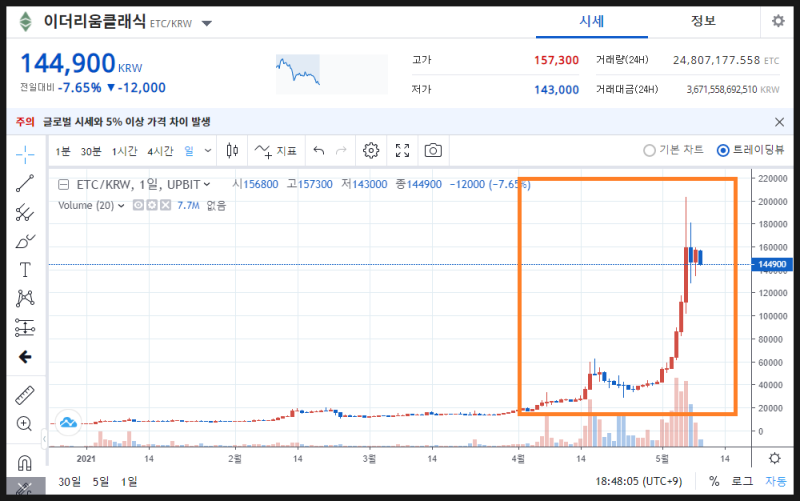Select the 4시간 interval
The width and height of the screenshot is (800, 501).
click(160, 151)
